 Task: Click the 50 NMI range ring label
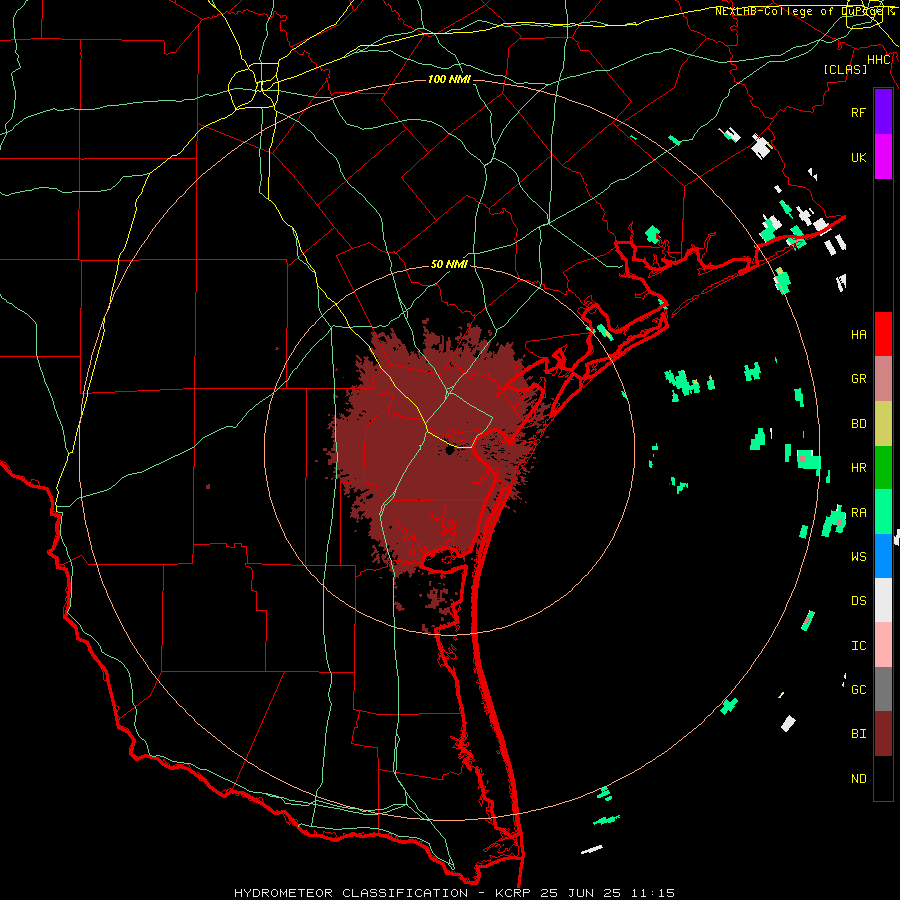pos(449,265)
